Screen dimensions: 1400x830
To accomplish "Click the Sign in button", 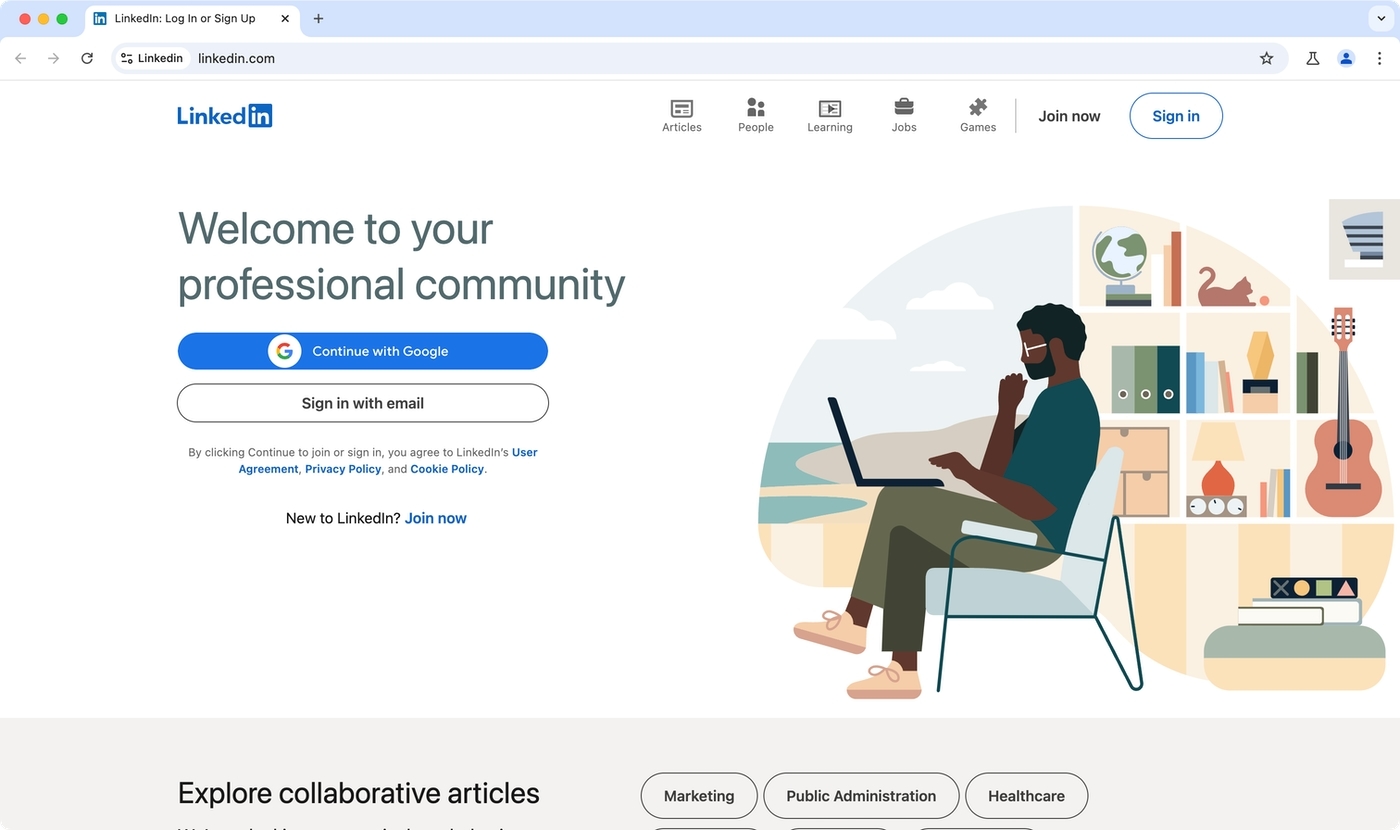I will pos(1176,116).
